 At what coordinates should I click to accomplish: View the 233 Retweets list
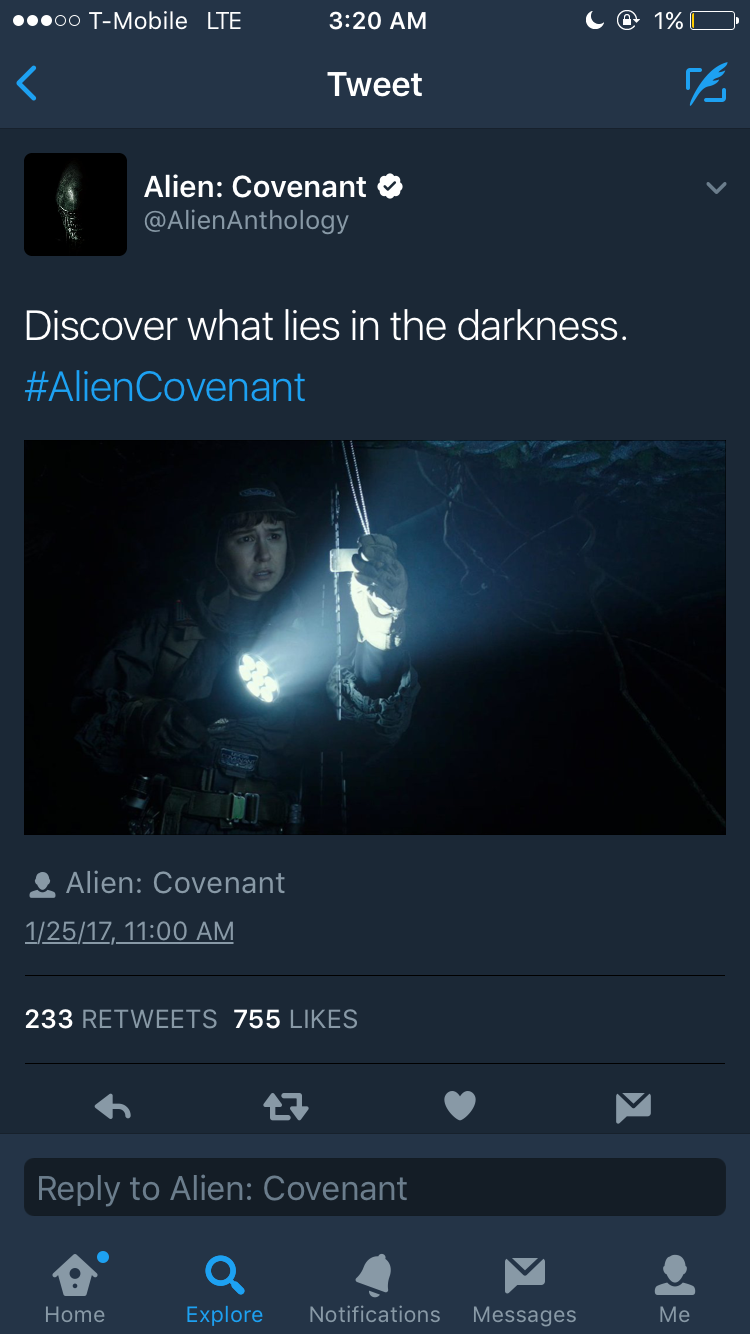(121, 1019)
